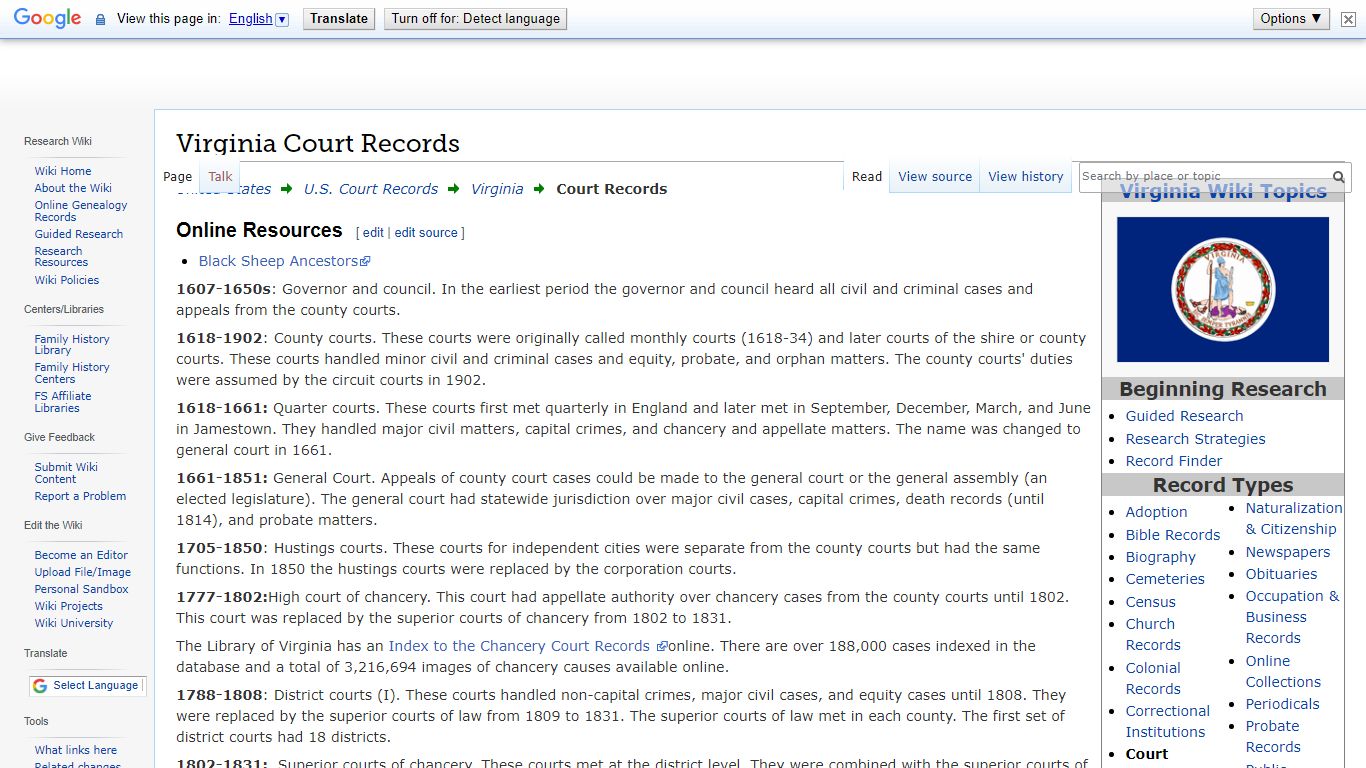Open Submit Wiki Content link
The image size is (1366, 768).
coord(66,473)
